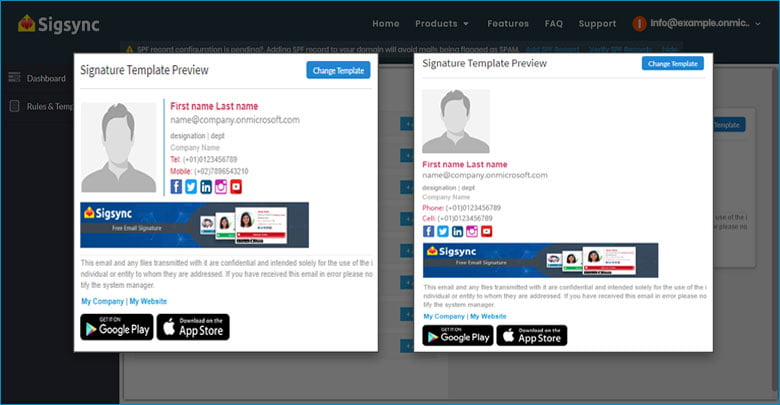Click the YouTube icon in right signature preview
Viewport: 780px width, 405px height.
tap(488, 231)
